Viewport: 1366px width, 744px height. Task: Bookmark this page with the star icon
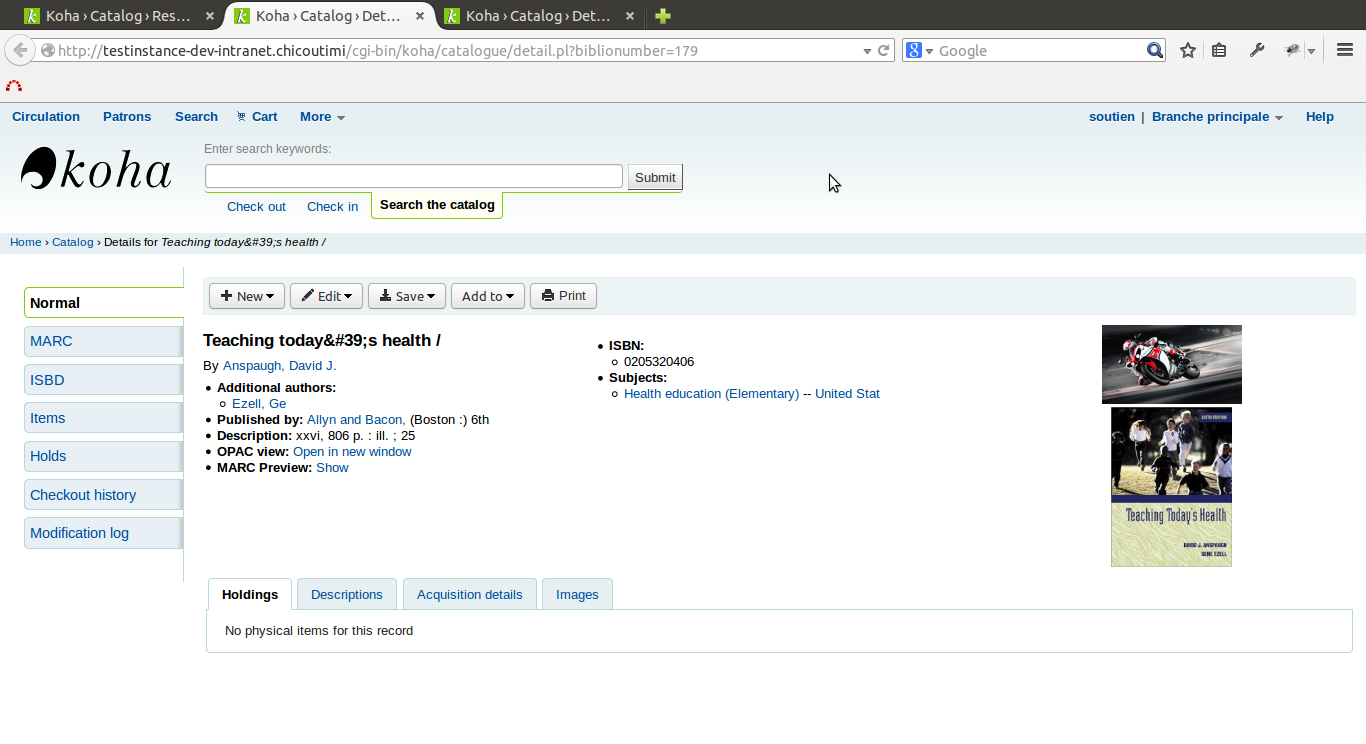(1187, 50)
